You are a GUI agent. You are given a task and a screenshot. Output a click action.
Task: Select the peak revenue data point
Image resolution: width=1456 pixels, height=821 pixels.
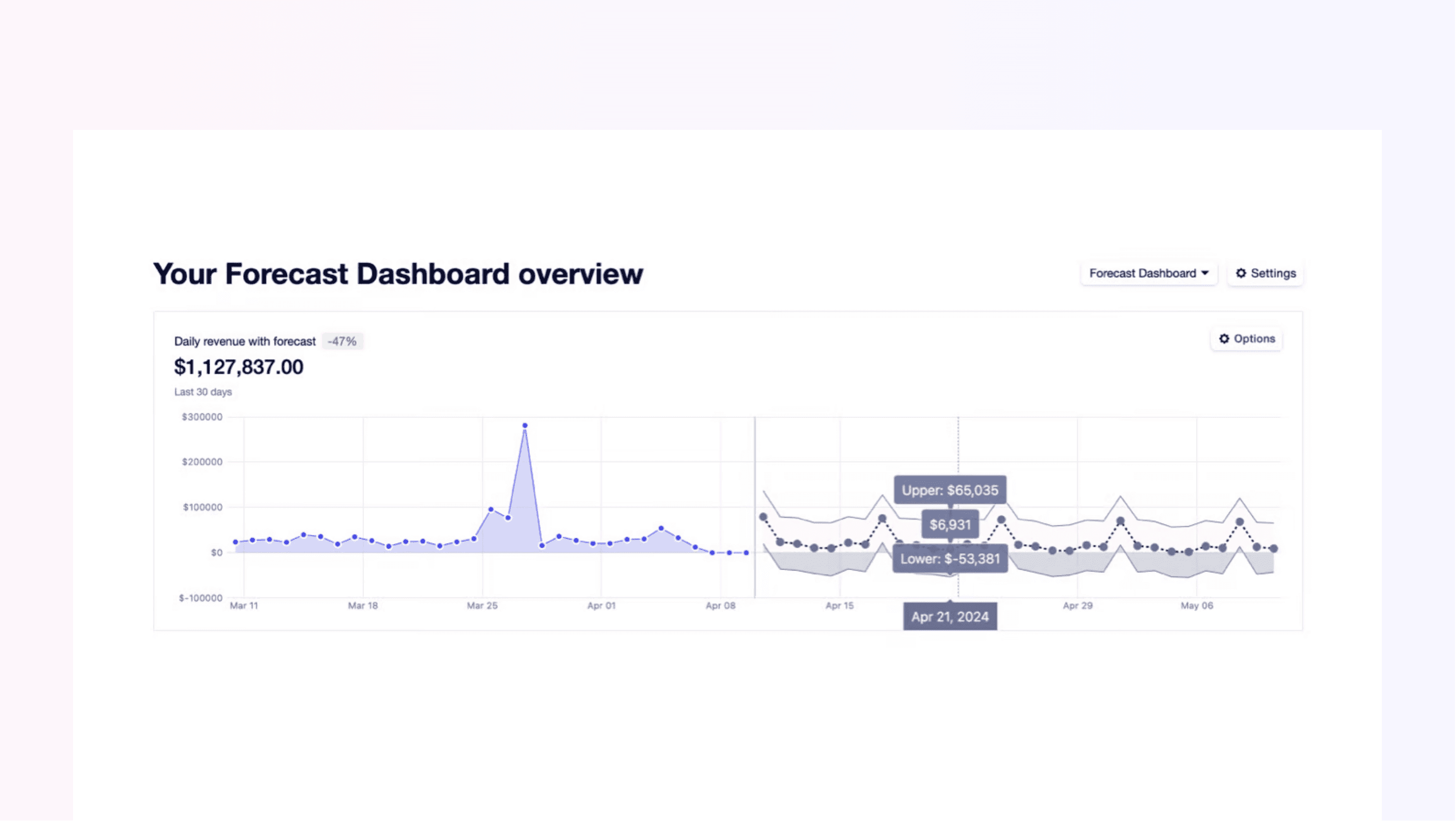point(525,426)
